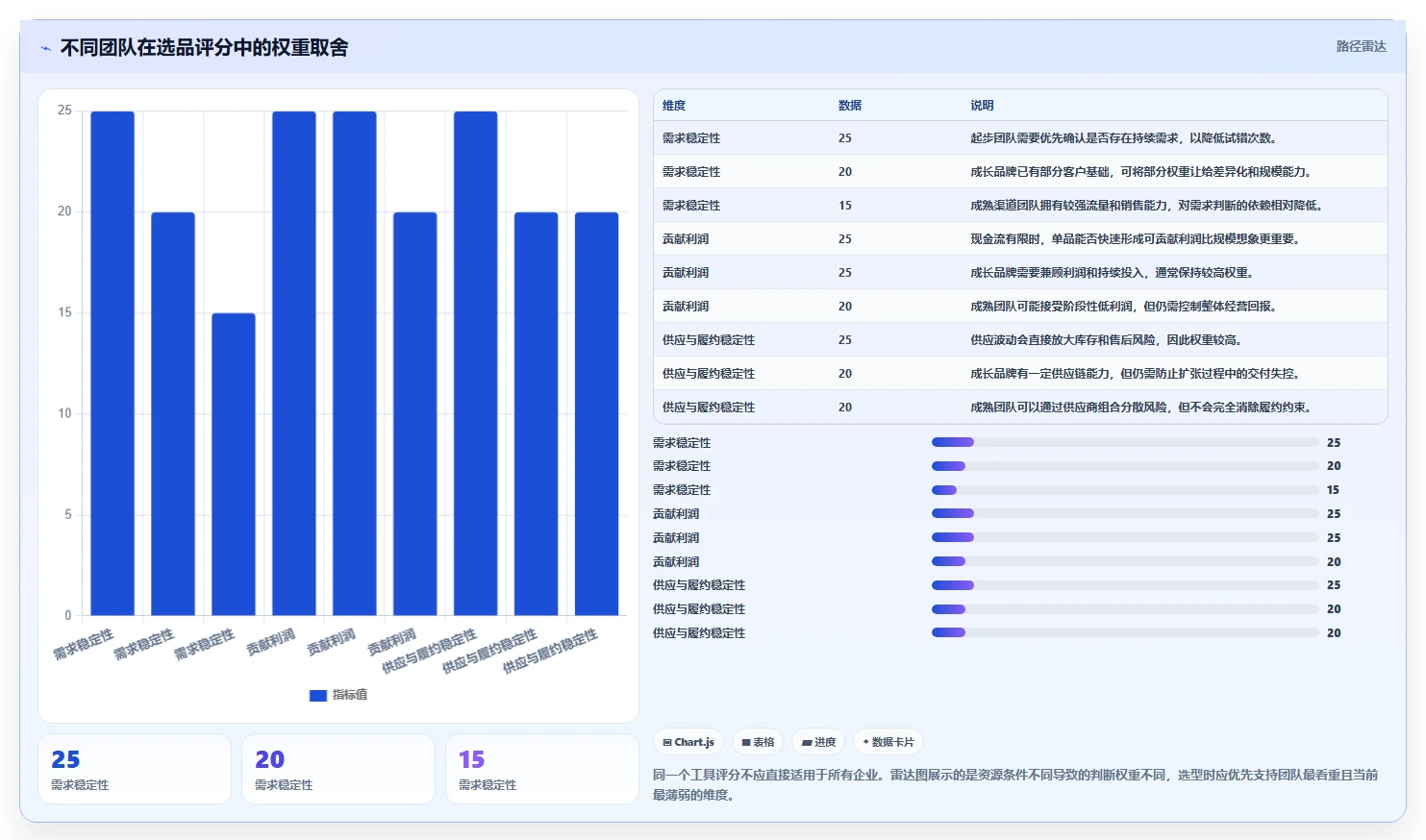Screen dimensions: 1426x840
Task: Click the 供应与履约稳定性 chart bar at value 25
Action: (x=476, y=363)
